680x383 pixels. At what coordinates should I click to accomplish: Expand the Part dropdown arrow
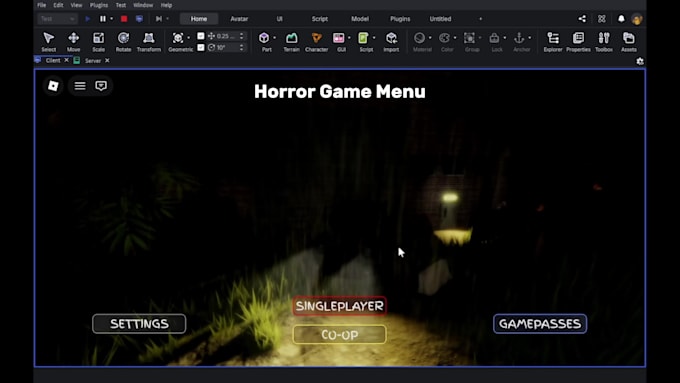click(274, 38)
